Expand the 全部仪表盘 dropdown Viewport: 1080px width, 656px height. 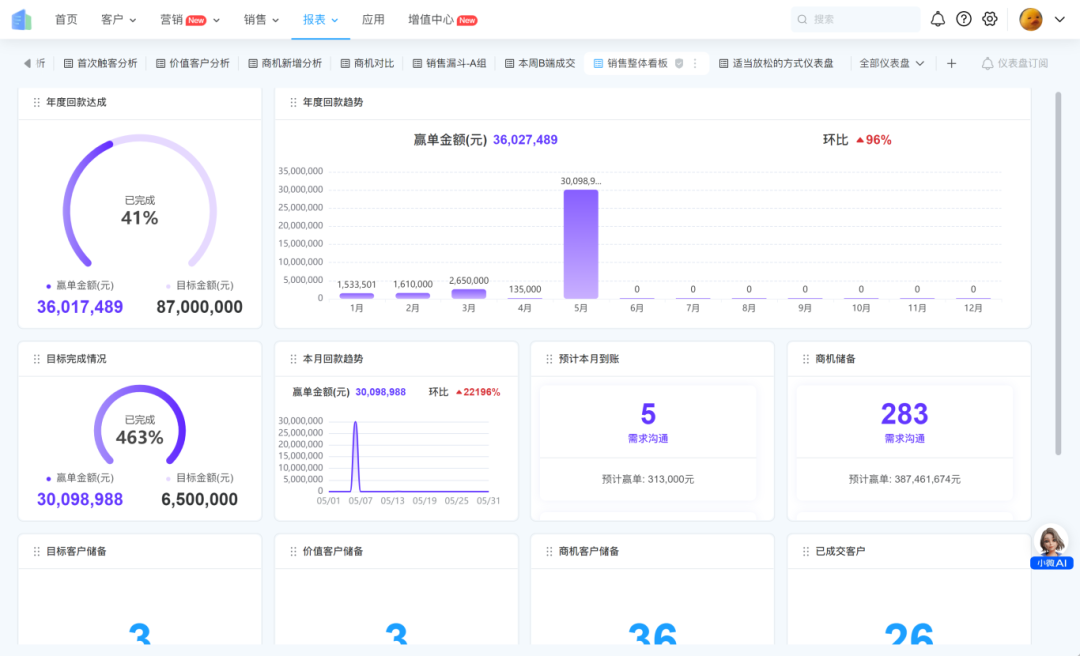click(x=891, y=63)
